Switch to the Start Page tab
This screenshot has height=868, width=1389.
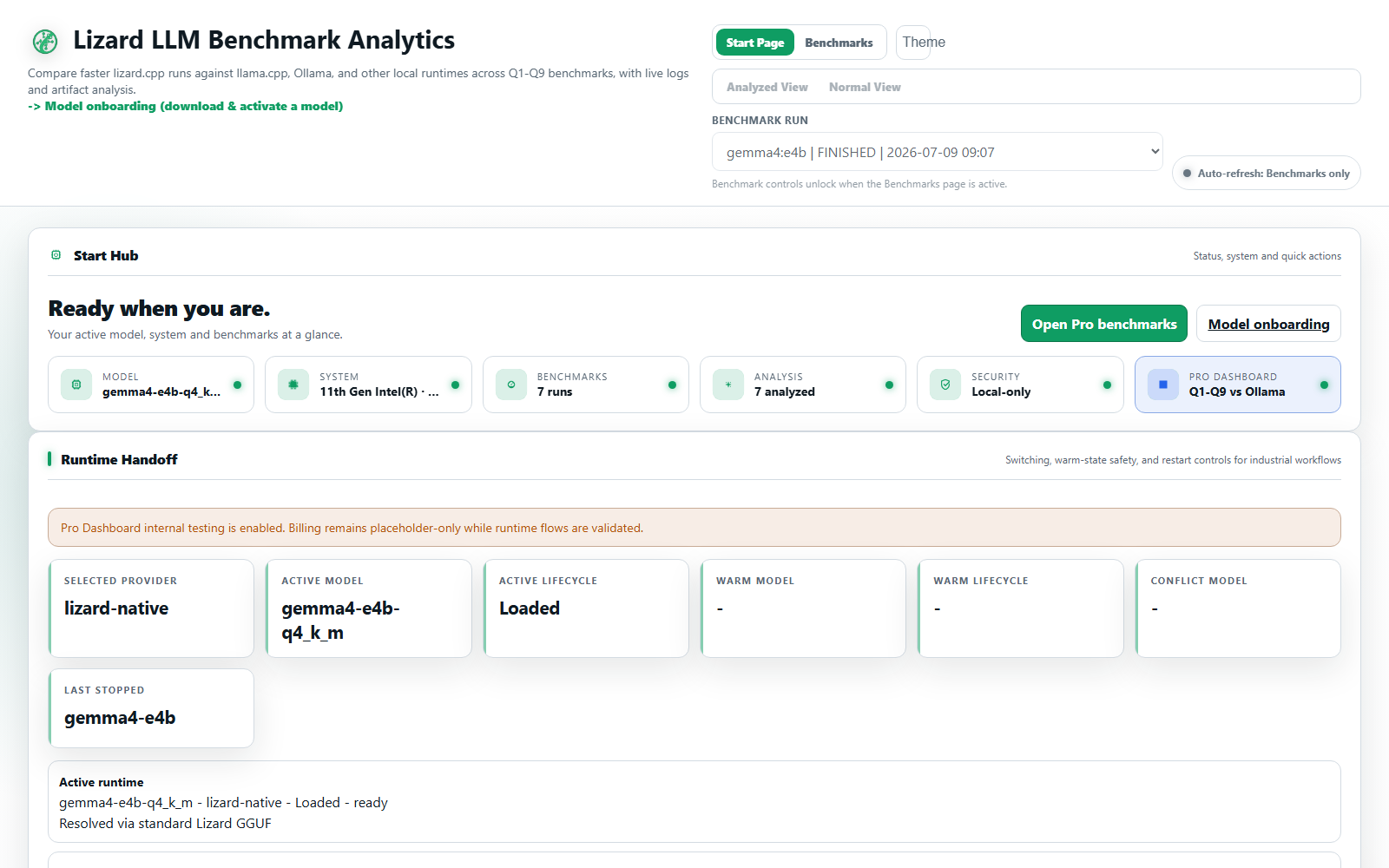click(x=754, y=43)
